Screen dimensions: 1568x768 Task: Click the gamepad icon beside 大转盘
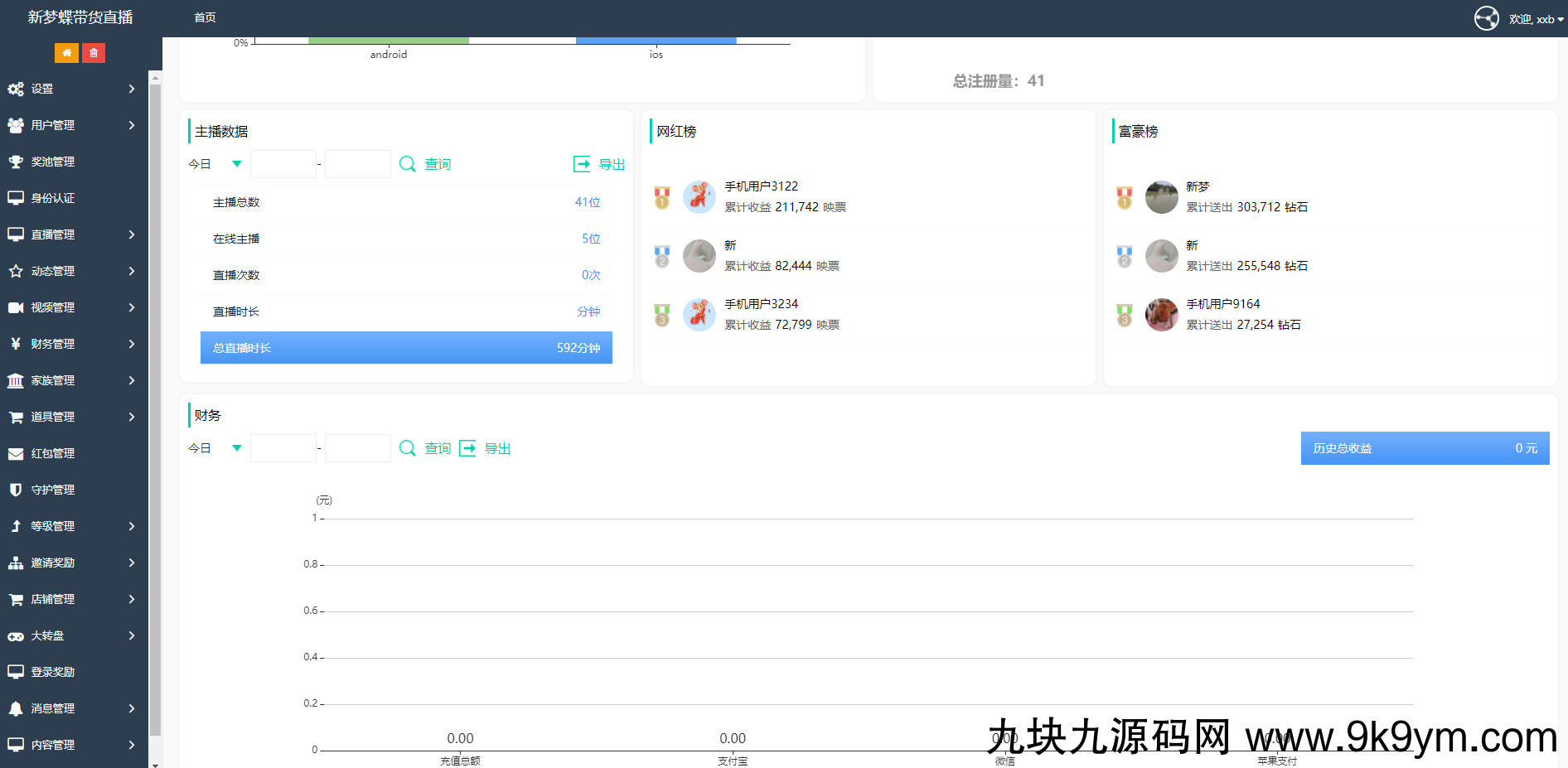[x=16, y=635]
